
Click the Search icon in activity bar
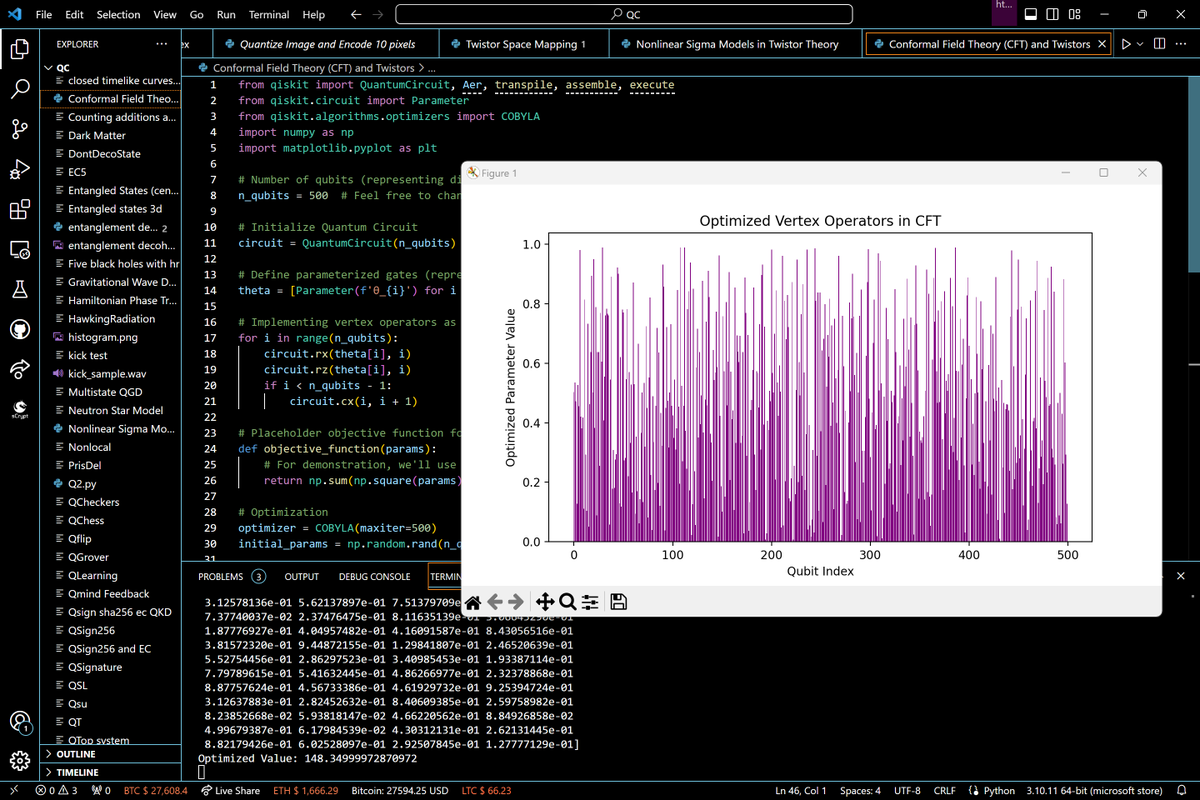click(x=20, y=90)
